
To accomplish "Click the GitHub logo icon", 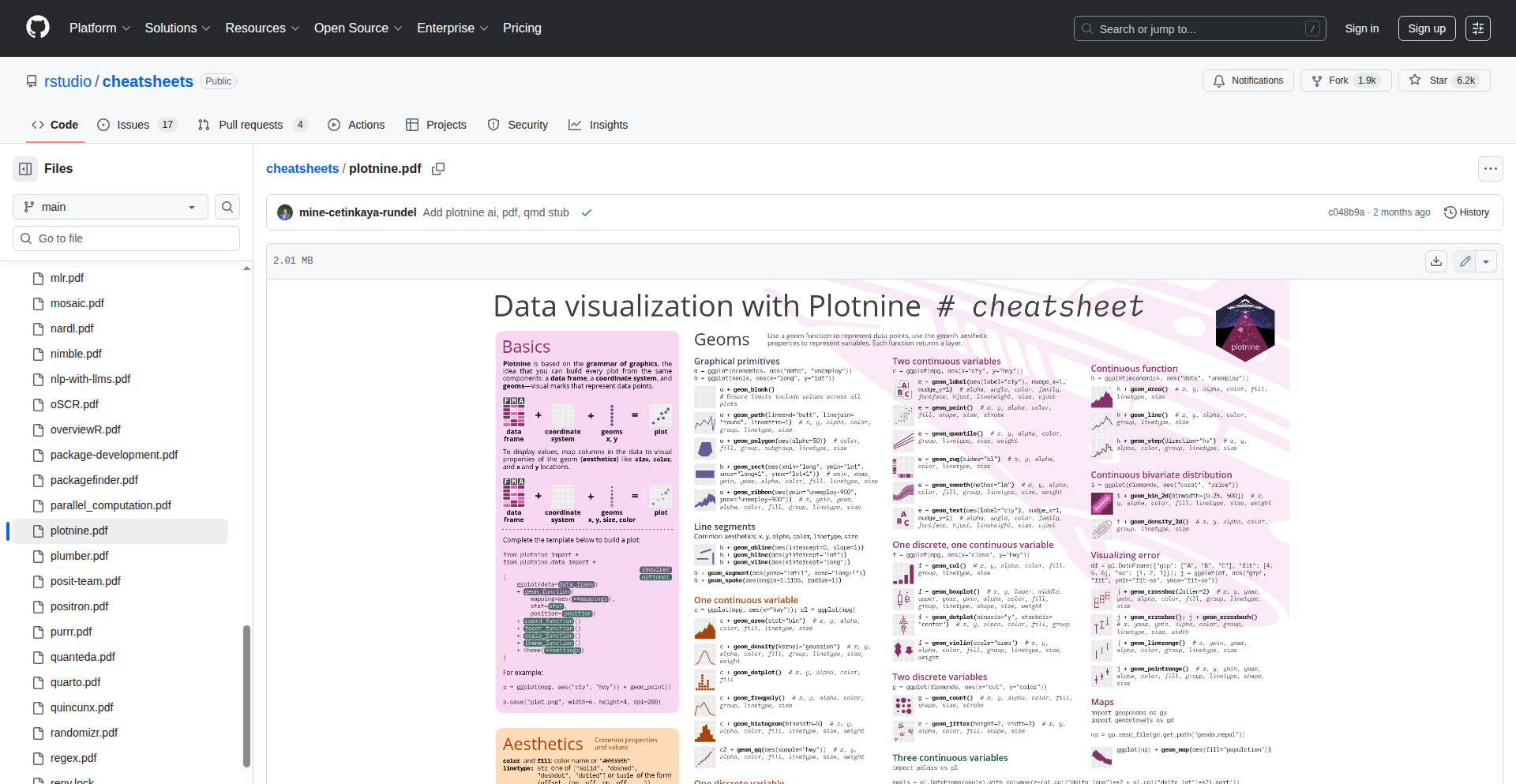I will point(38,28).
